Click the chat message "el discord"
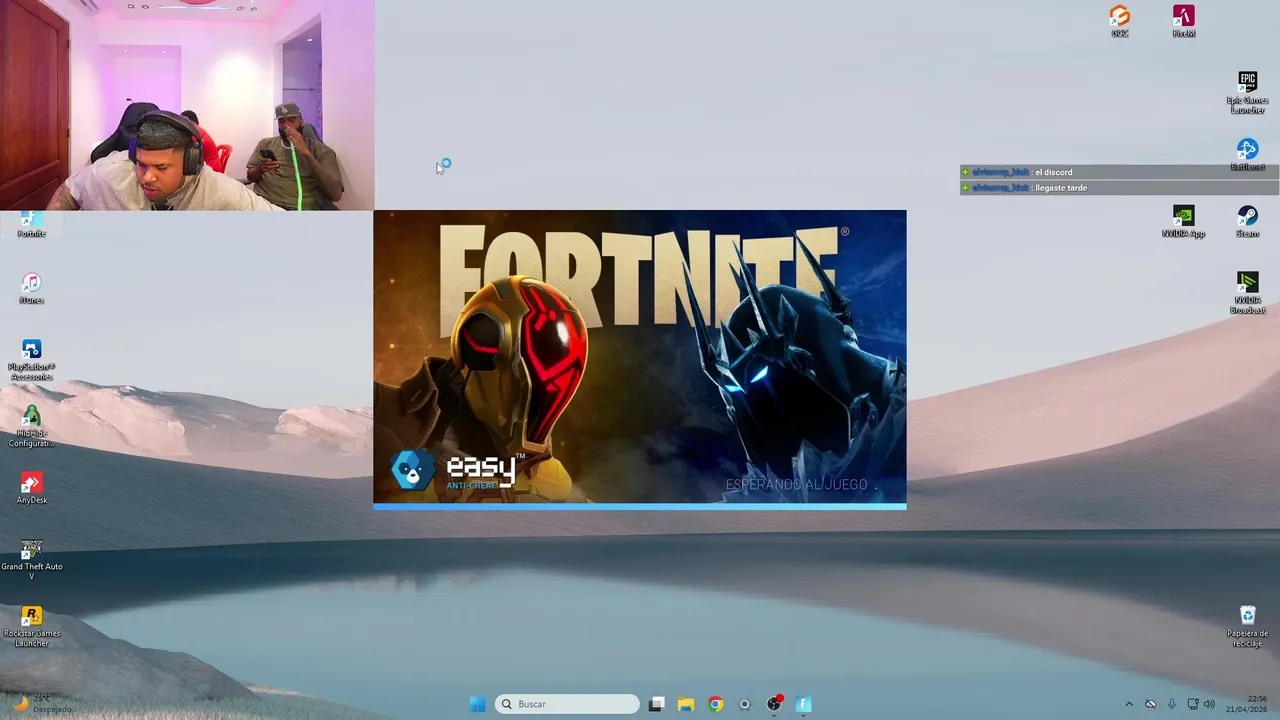 pos(1054,172)
